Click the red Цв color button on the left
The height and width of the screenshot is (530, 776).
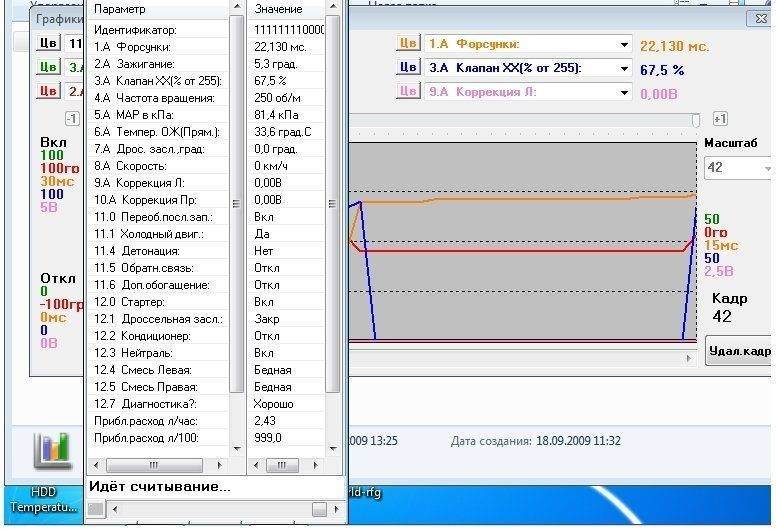[48, 91]
